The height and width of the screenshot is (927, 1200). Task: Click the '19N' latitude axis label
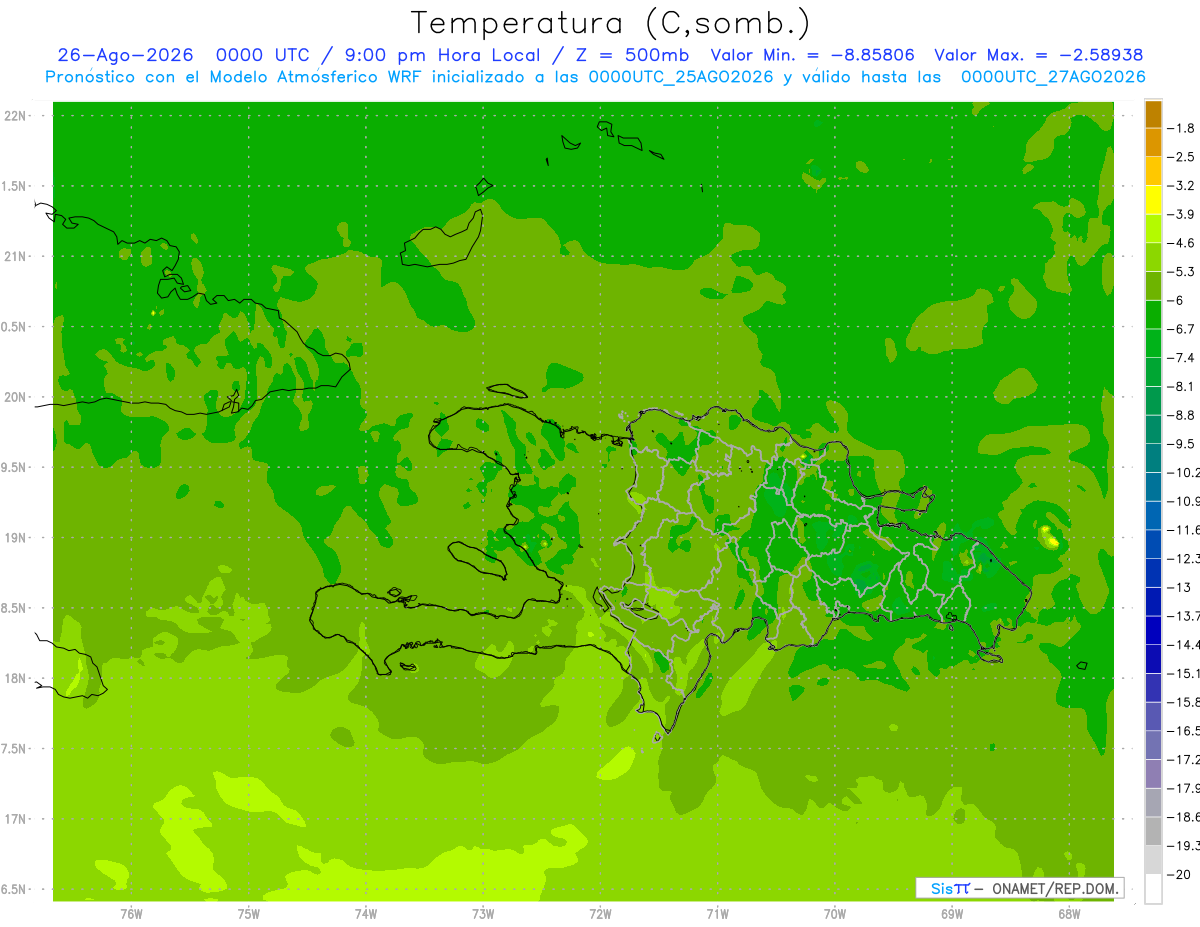[17, 538]
